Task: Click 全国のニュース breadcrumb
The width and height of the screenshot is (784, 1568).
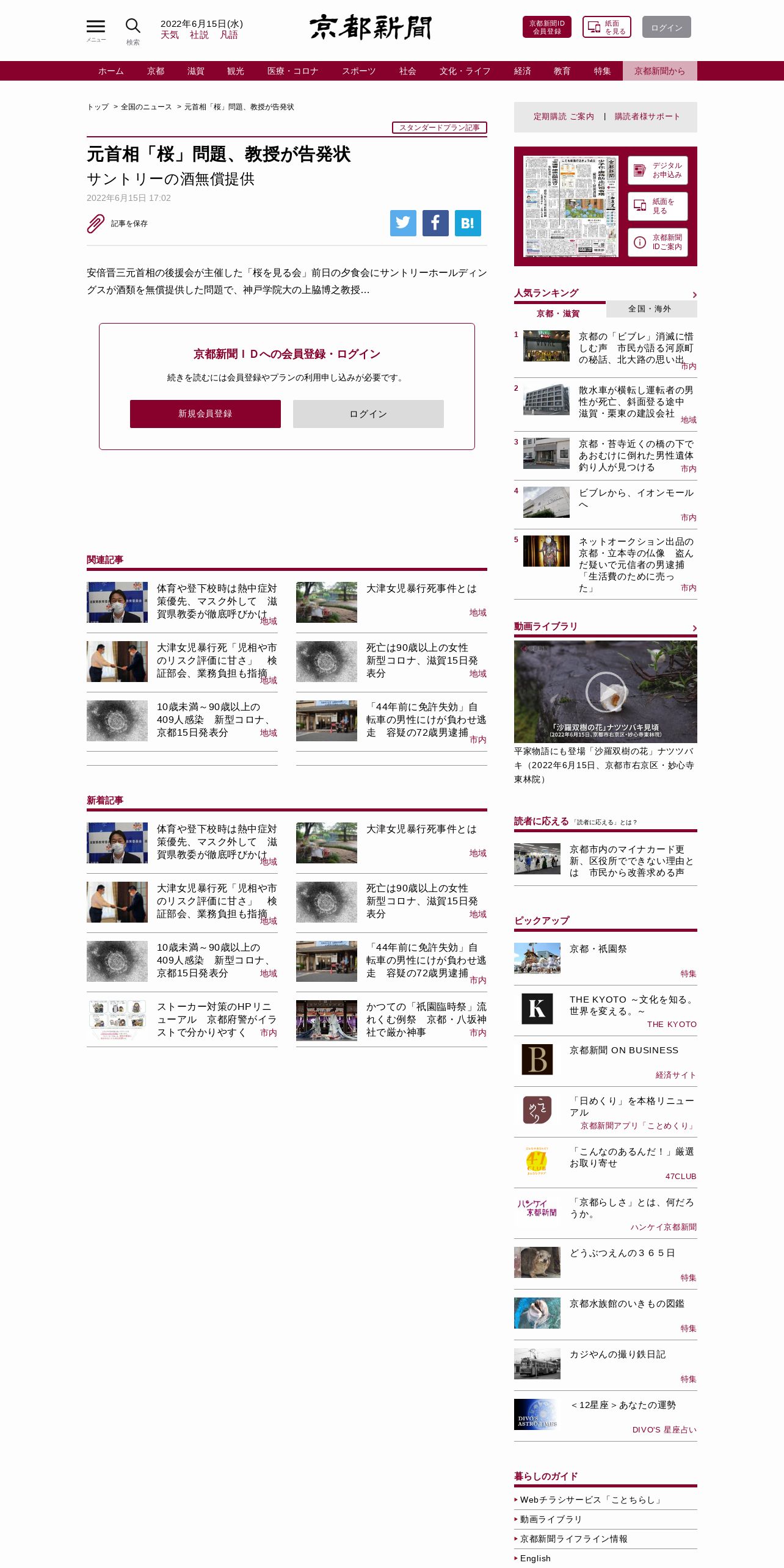Action: [147, 107]
